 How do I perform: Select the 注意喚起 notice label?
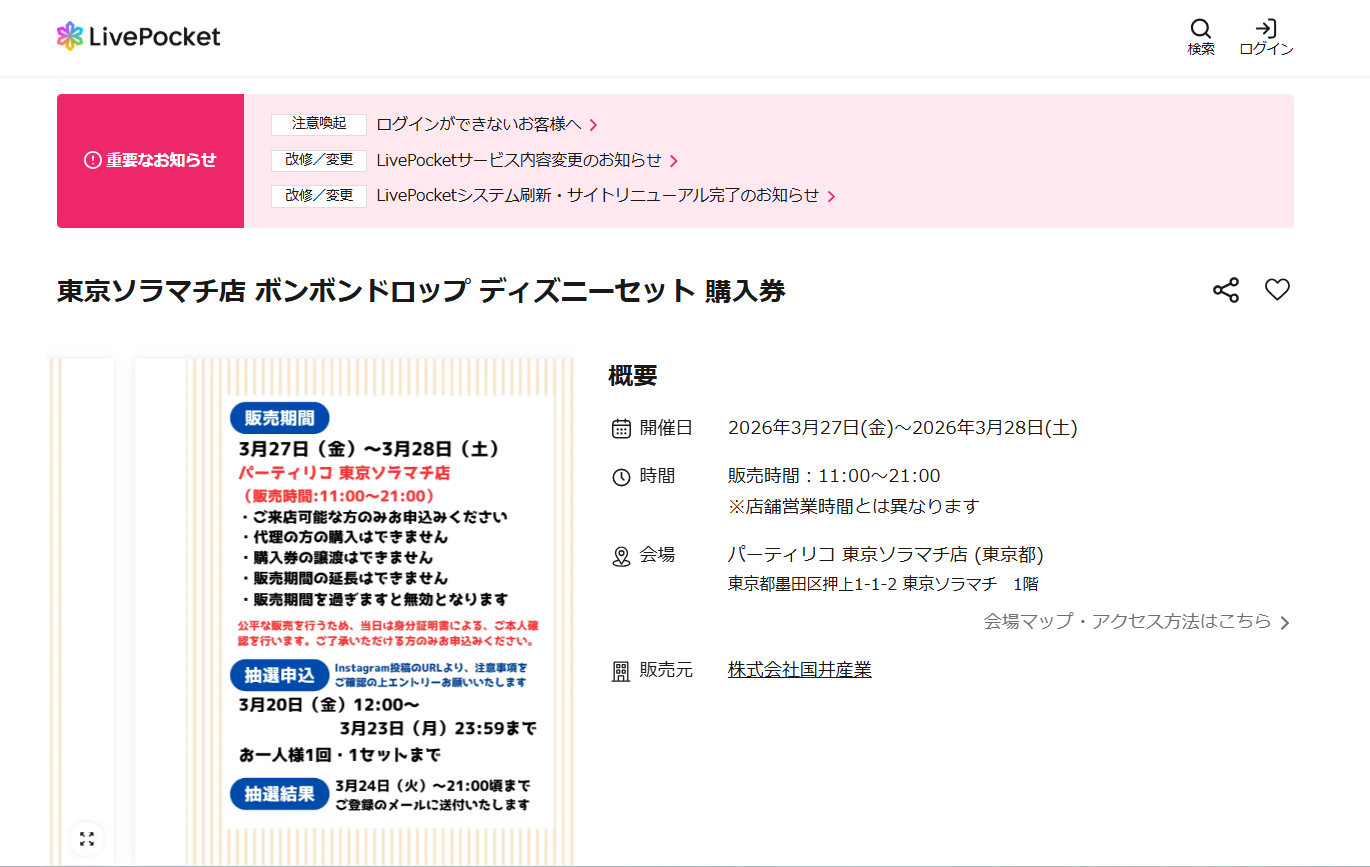[318, 125]
